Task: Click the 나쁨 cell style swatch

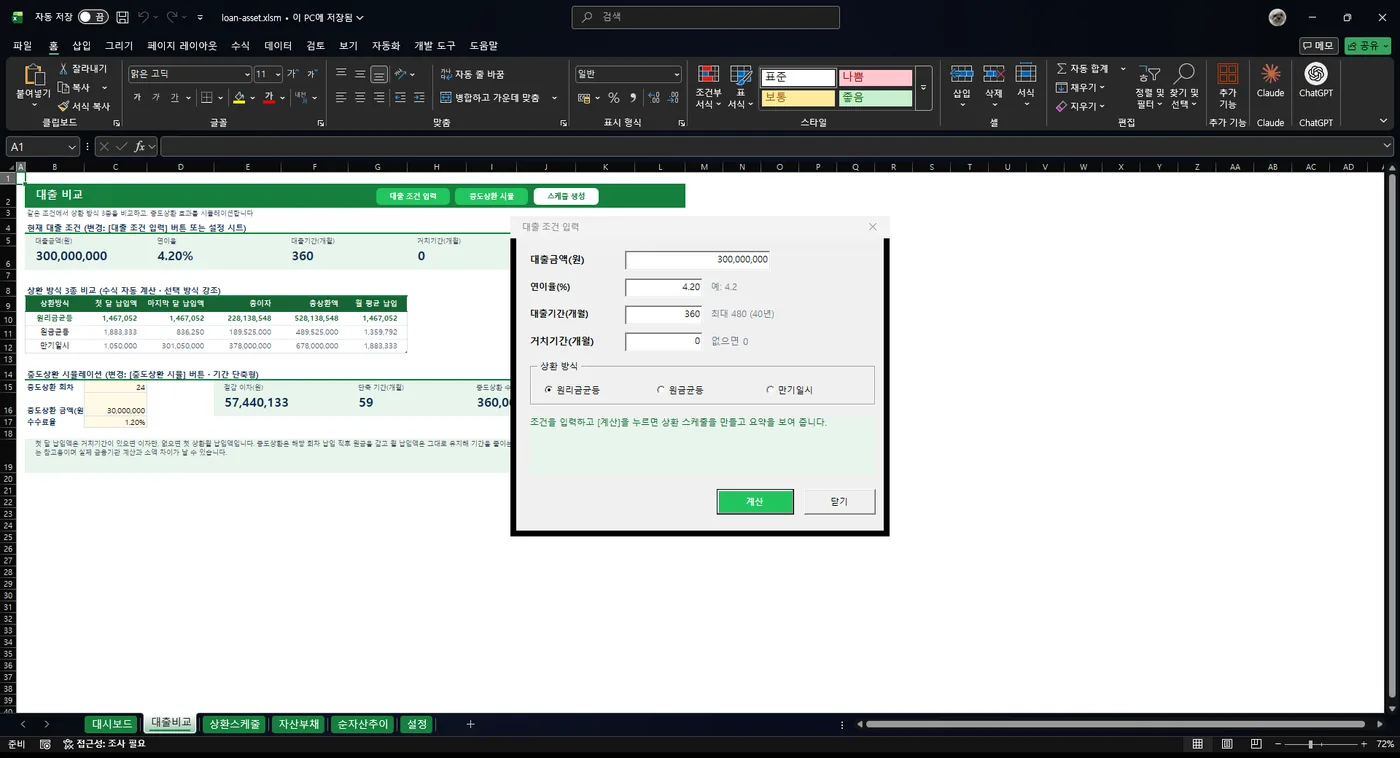Action: click(x=875, y=77)
